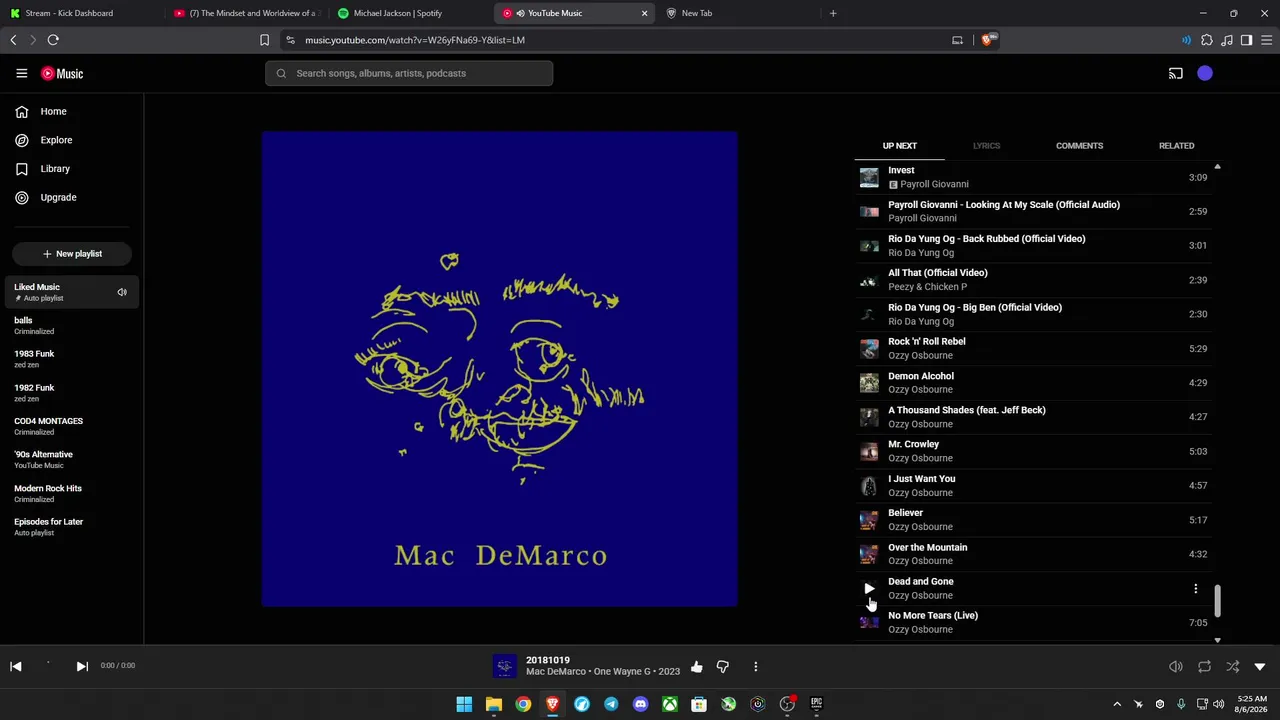Open Google Chrome from the taskbar
This screenshot has width=1280, height=720.
pos(523,704)
